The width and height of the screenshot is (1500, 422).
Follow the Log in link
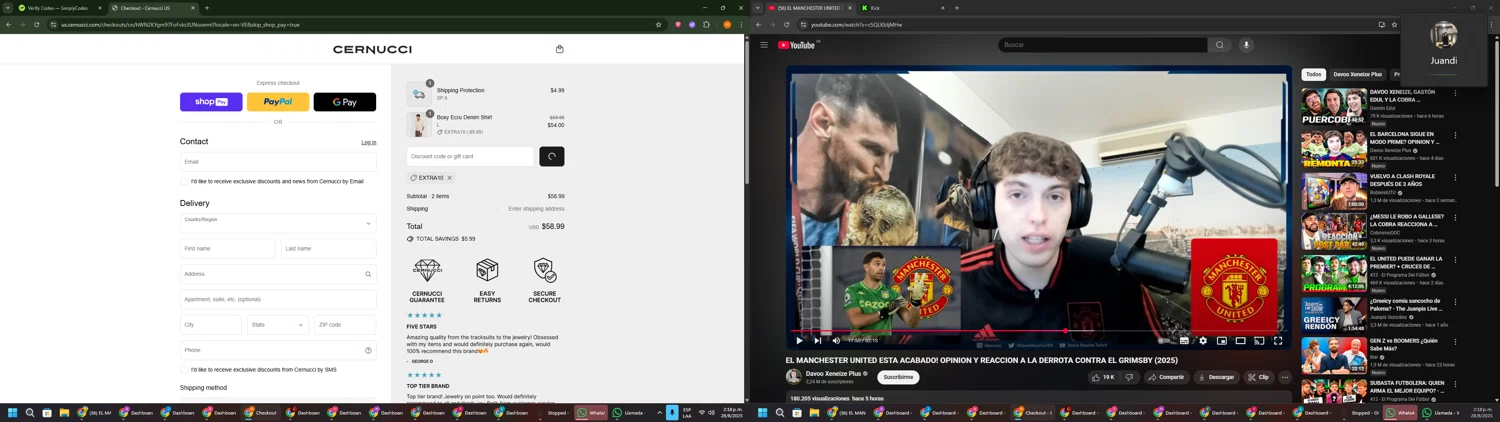point(369,143)
